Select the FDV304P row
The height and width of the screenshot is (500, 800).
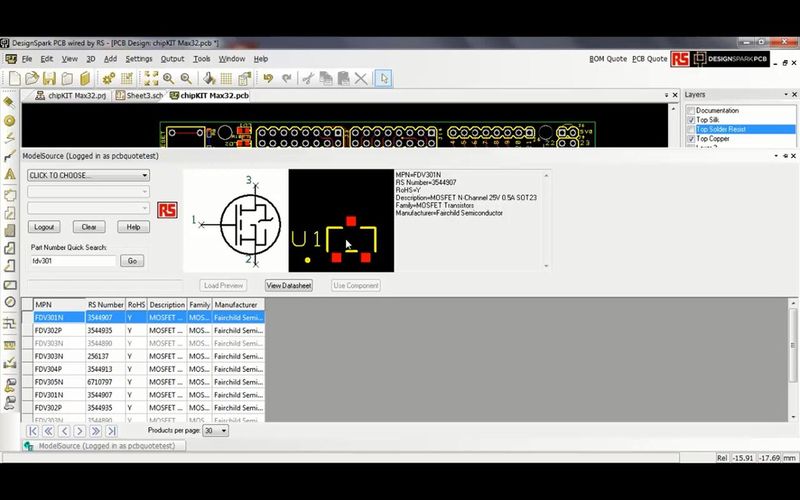click(149, 369)
